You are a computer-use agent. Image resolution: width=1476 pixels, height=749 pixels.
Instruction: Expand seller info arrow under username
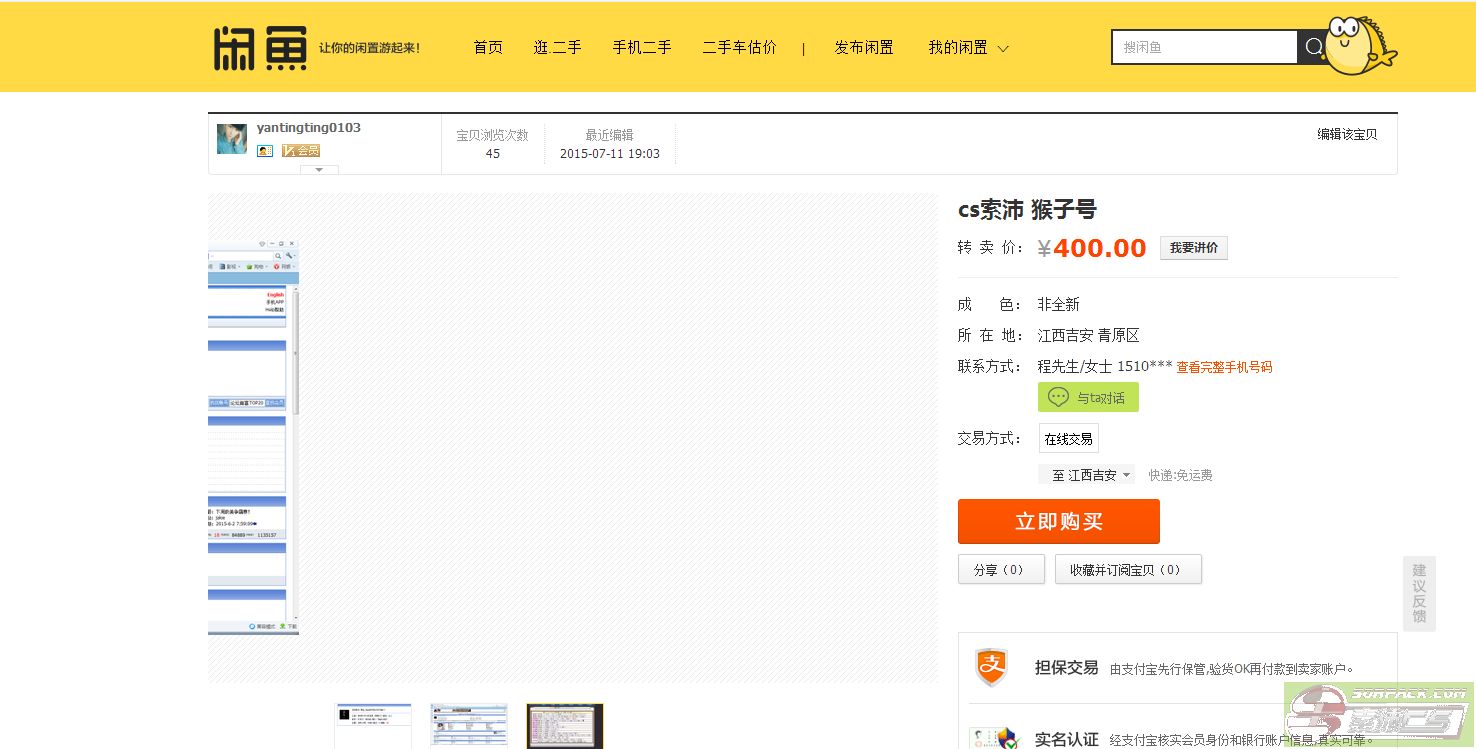[x=319, y=169]
